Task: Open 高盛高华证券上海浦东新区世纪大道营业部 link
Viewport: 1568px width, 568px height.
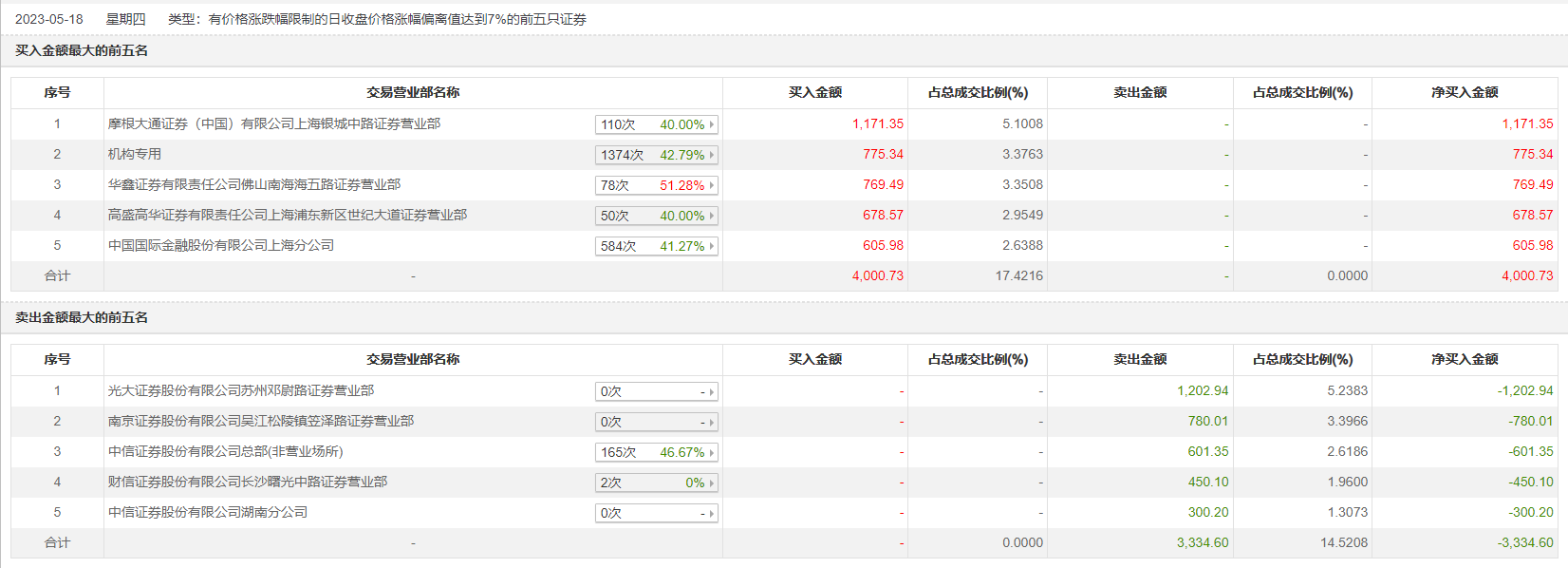Action: point(288,215)
